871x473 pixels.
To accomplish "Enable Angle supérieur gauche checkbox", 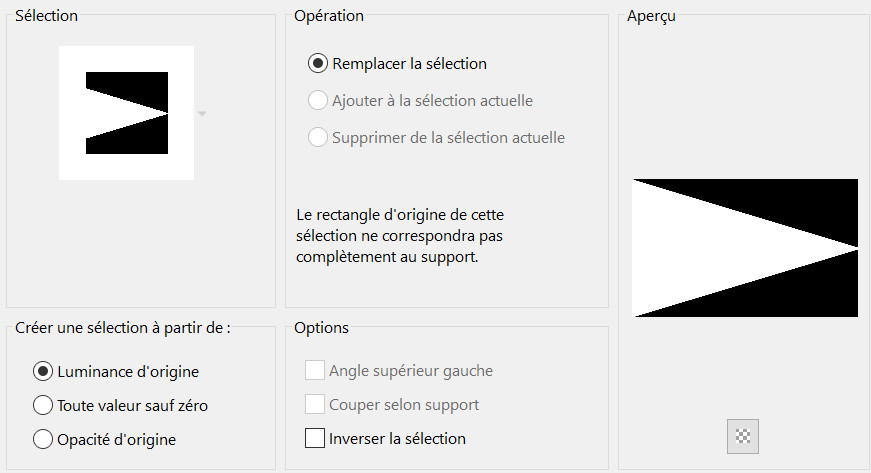I will pos(315,371).
